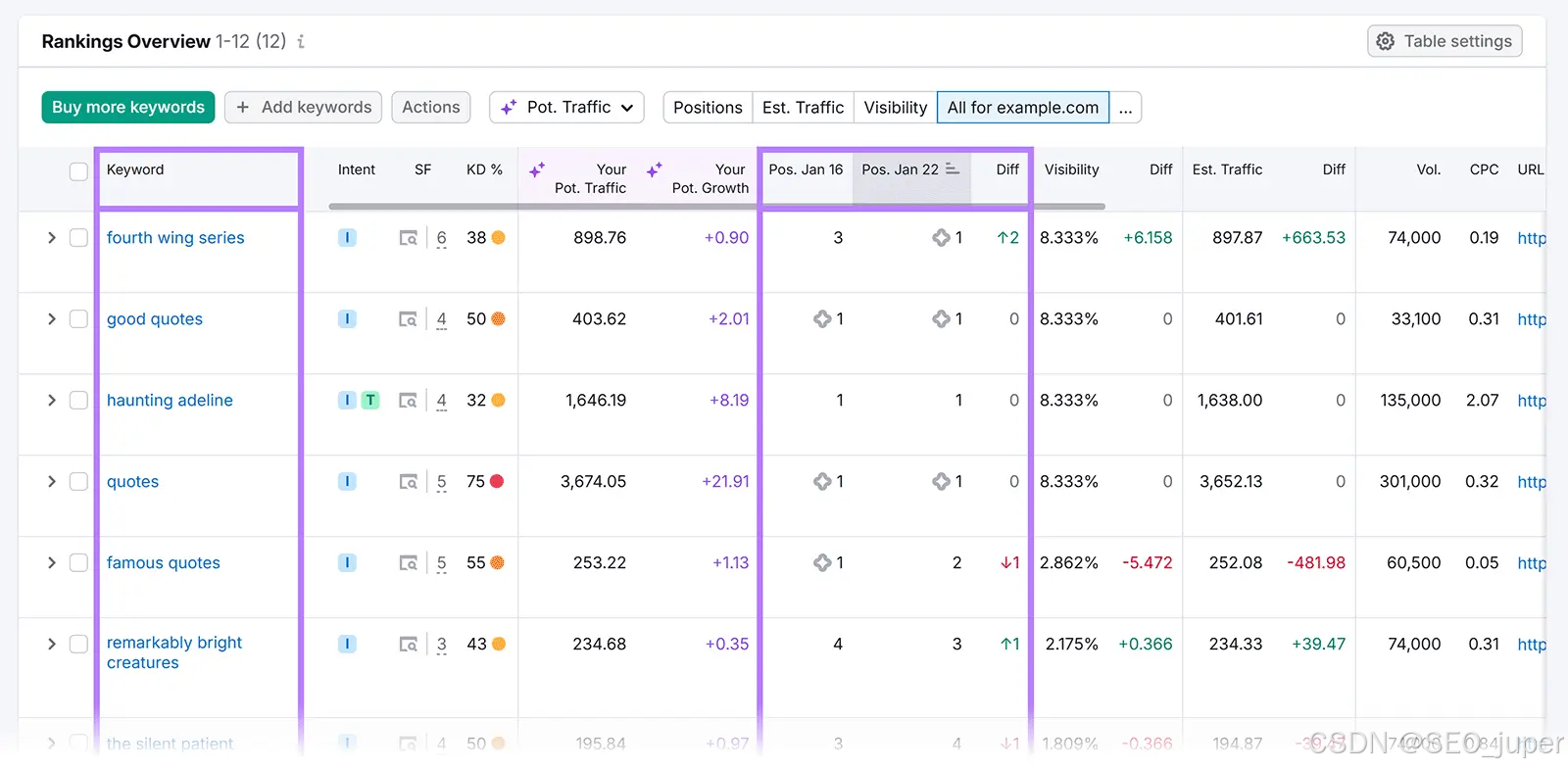
Task: Open the famous quotes keyword link
Action: click(x=164, y=562)
